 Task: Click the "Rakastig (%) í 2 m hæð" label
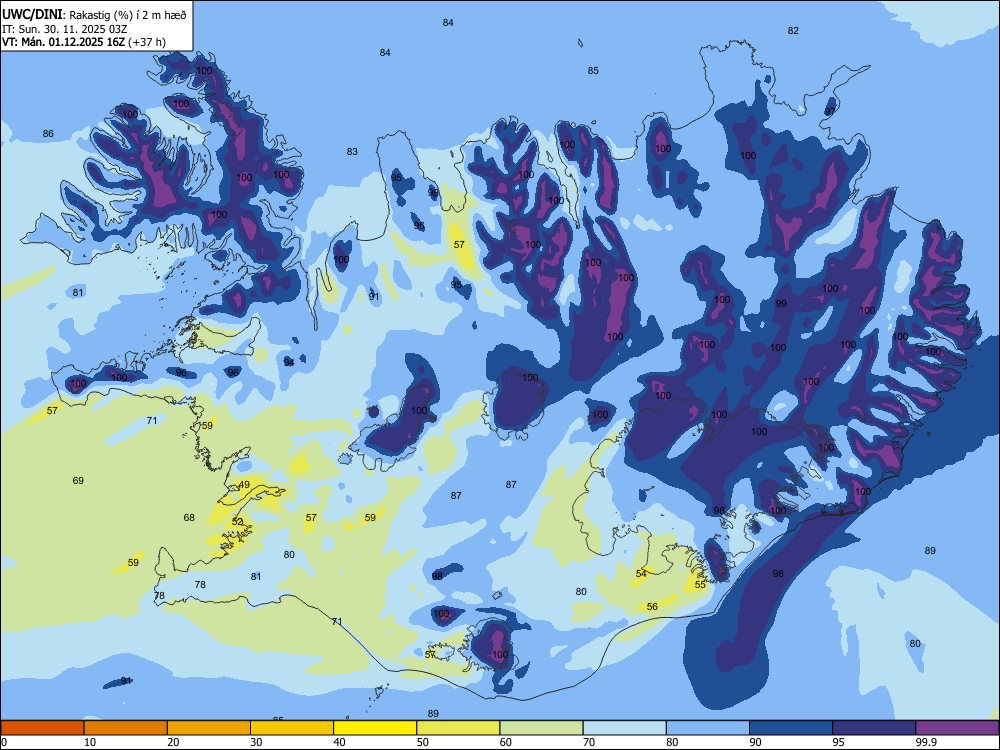pyautogui.click(x=128, y=15)
